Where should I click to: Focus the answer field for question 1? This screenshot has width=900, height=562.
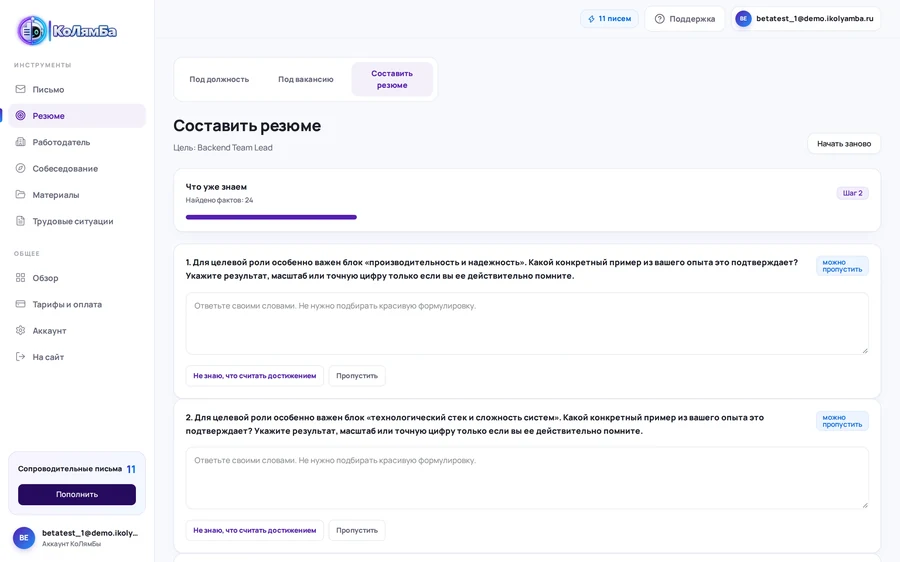pyautogui.click(x=527, y=324)
